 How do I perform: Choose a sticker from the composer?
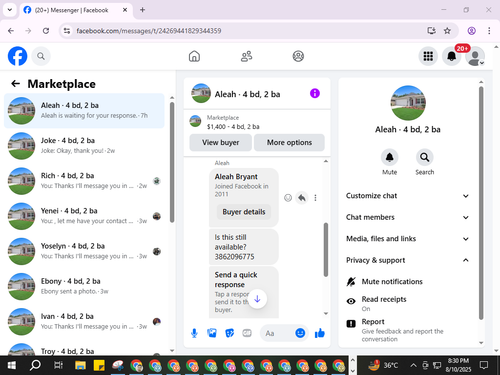coord(229,333)
